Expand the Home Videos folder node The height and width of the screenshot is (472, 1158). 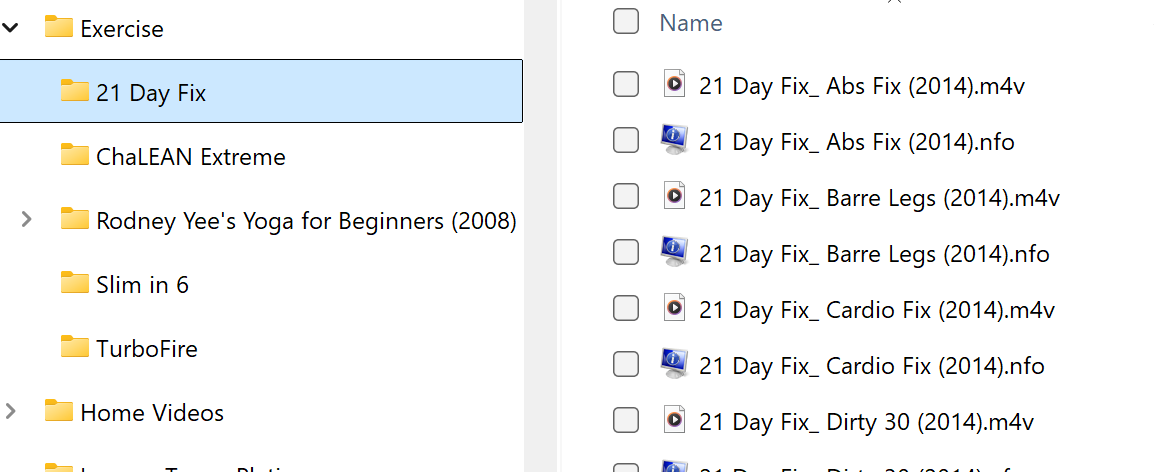click(11, 411)
